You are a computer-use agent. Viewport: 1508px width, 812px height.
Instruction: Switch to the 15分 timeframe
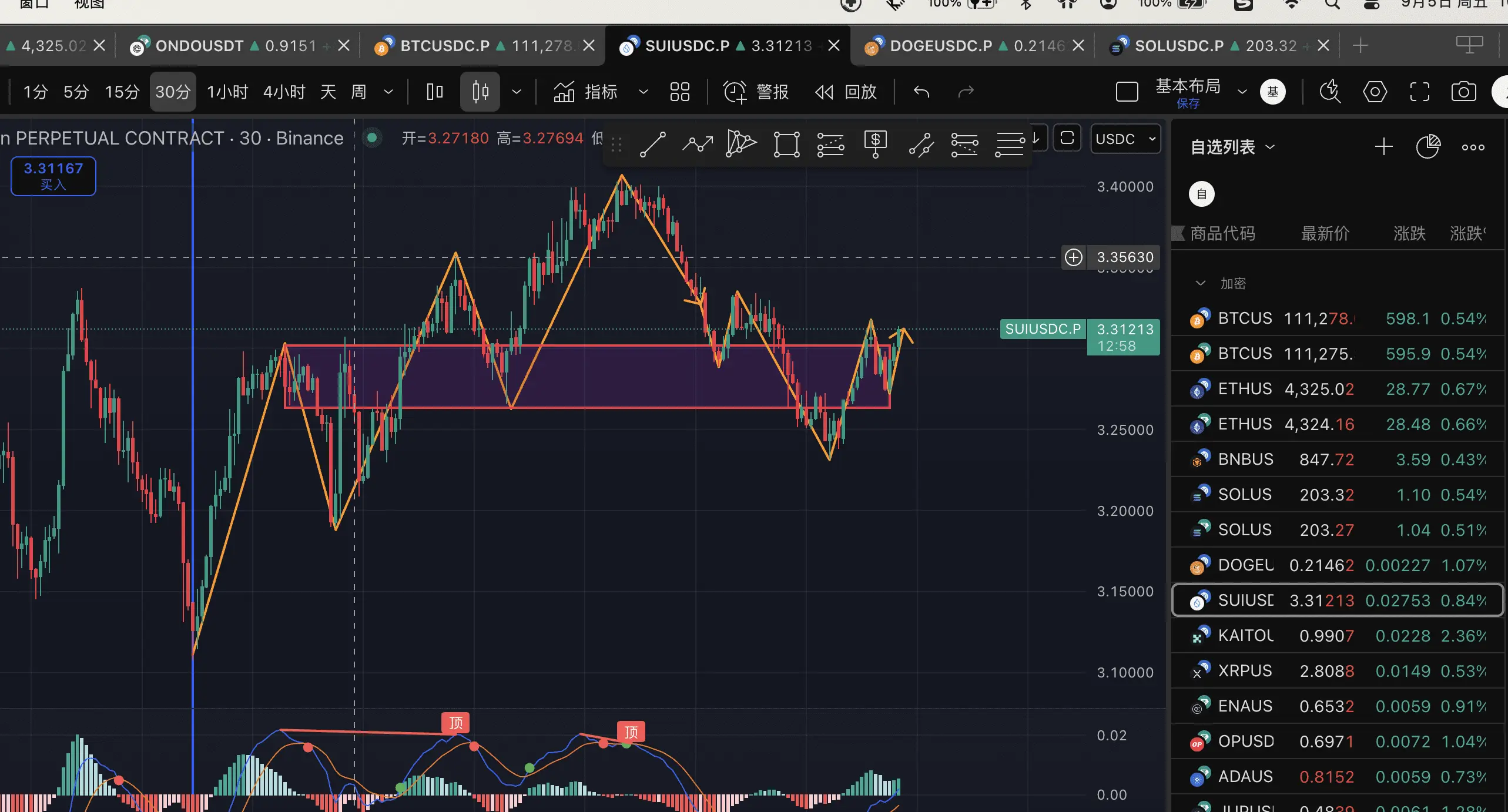pos(122,92)
